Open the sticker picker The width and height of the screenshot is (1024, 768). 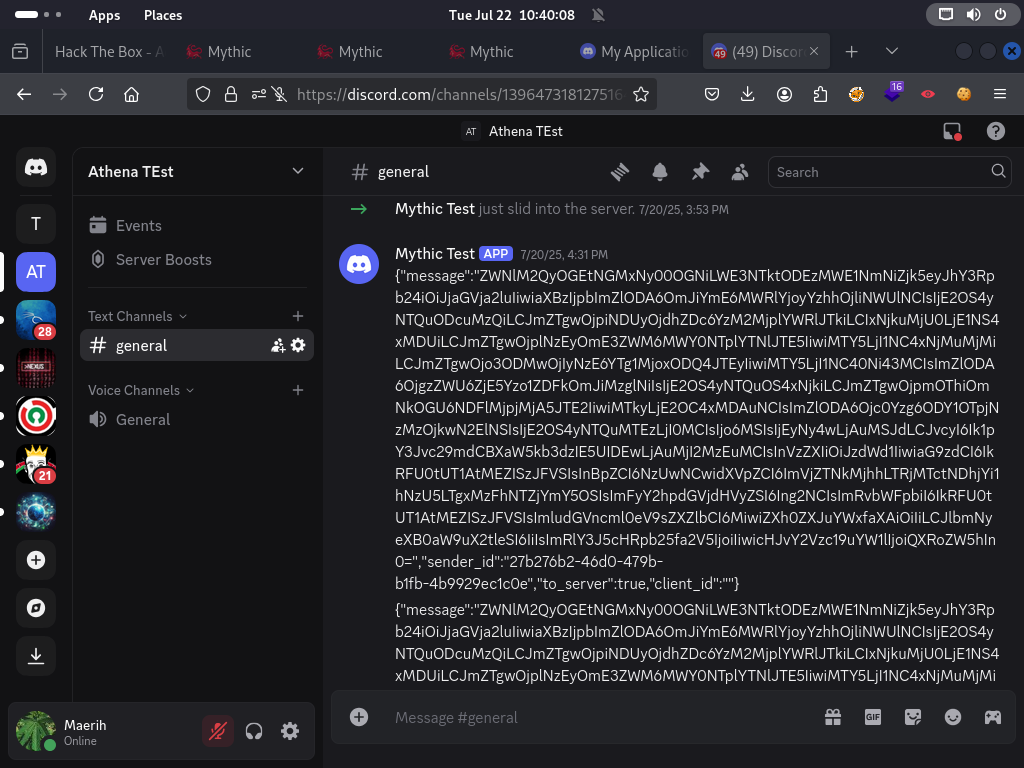[x=912, y=717]
